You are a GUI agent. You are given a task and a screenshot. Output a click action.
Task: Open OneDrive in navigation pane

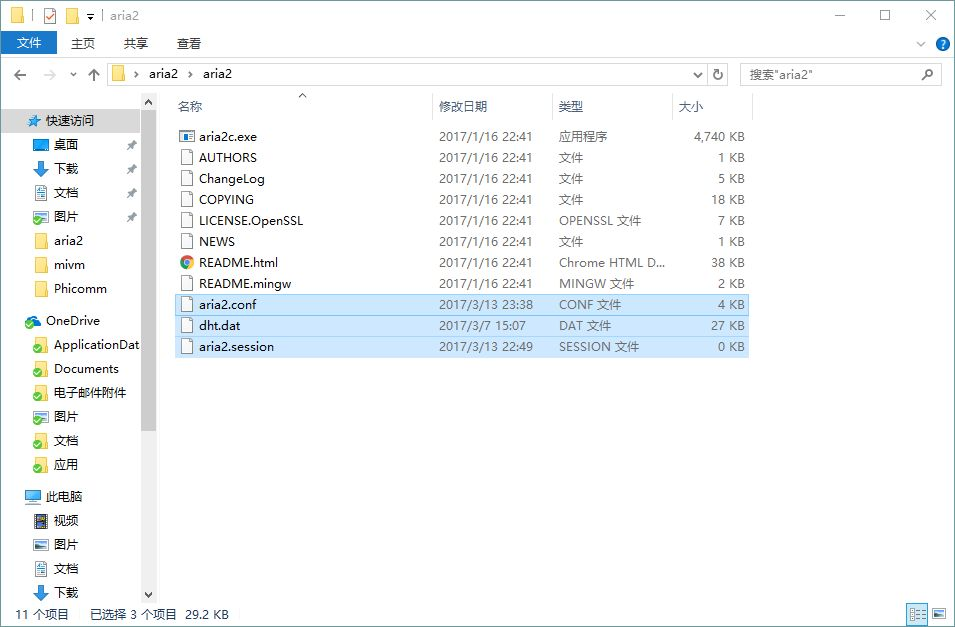(62, 321)
